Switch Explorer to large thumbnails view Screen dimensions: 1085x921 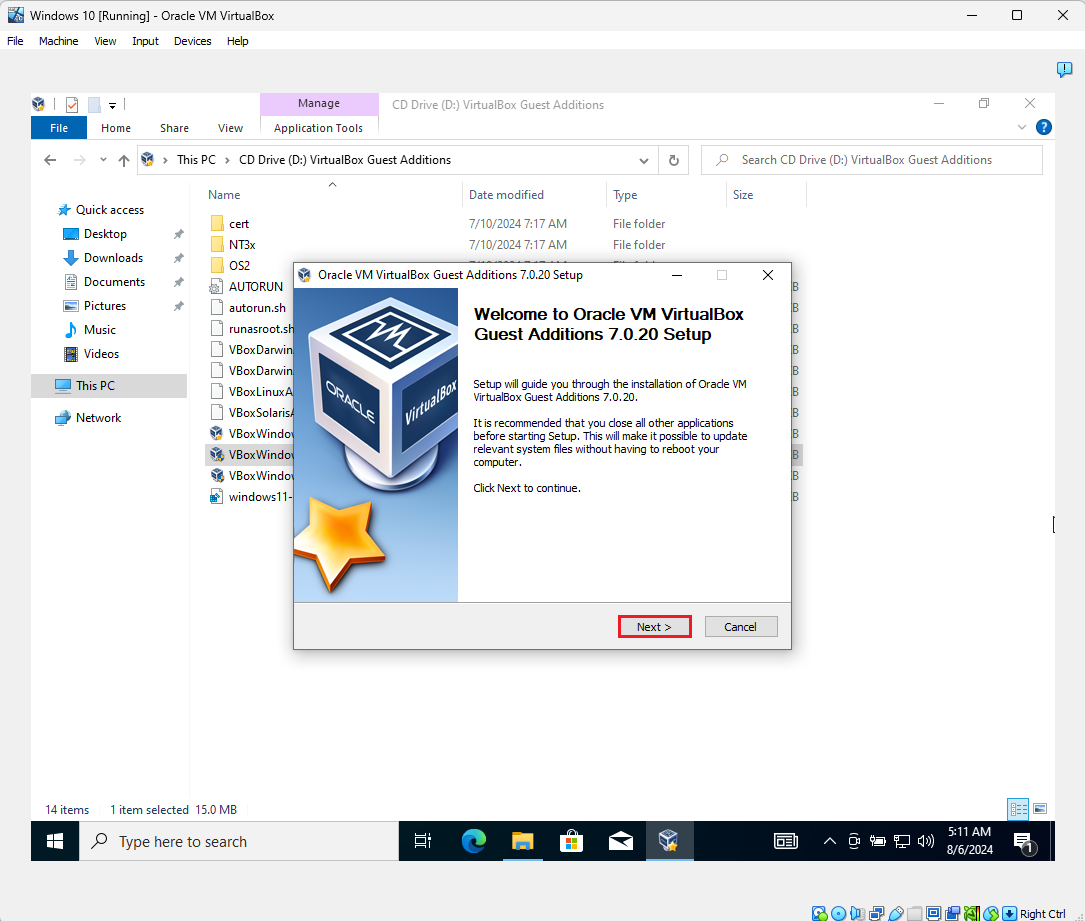pos(1040,808)
